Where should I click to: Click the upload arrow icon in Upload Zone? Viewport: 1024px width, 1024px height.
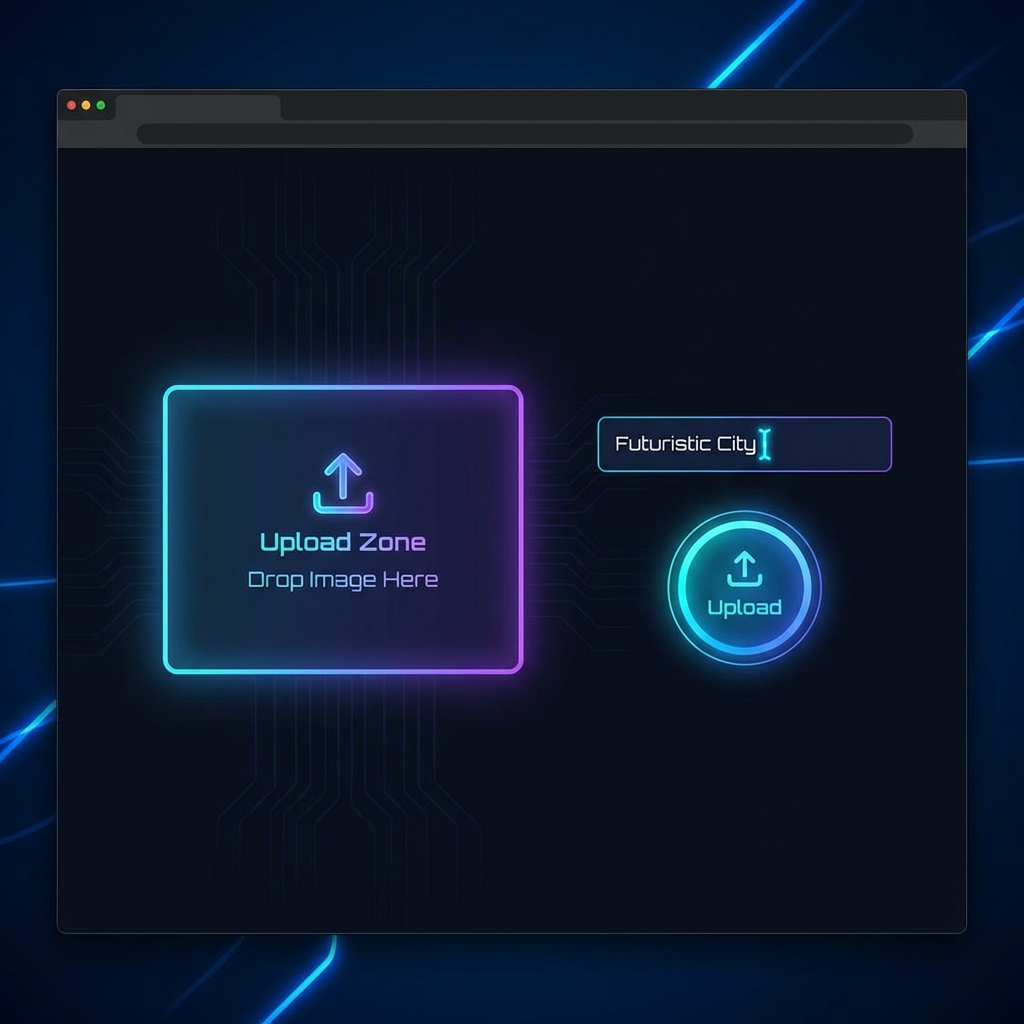[343, 483]
